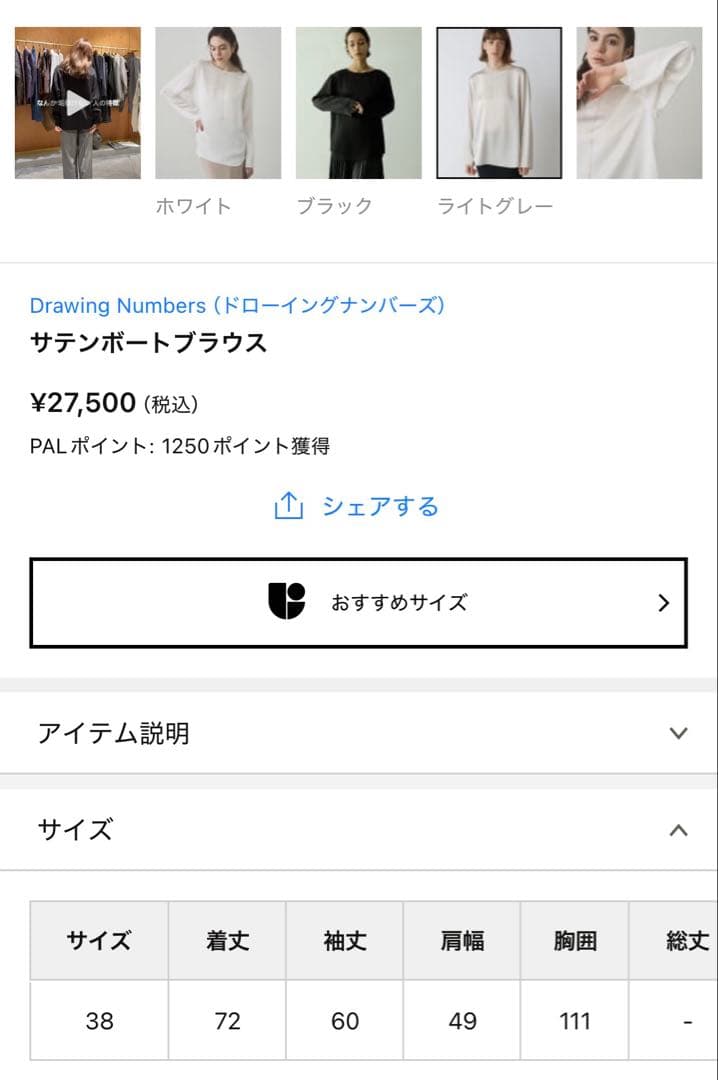Click the price ¥27,500 text
Screen dimensions: 718x1080
82,401
